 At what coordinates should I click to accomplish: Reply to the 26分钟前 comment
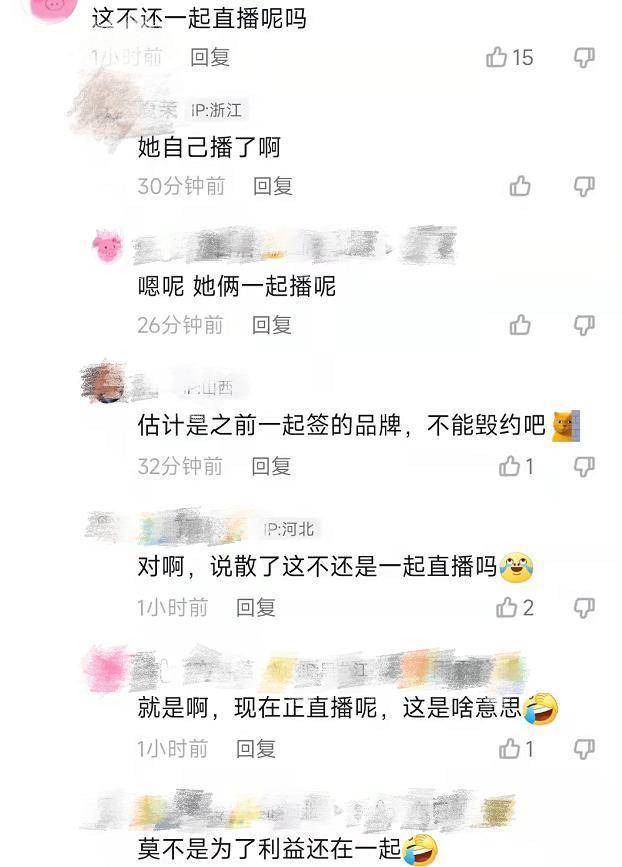point(271,325)
